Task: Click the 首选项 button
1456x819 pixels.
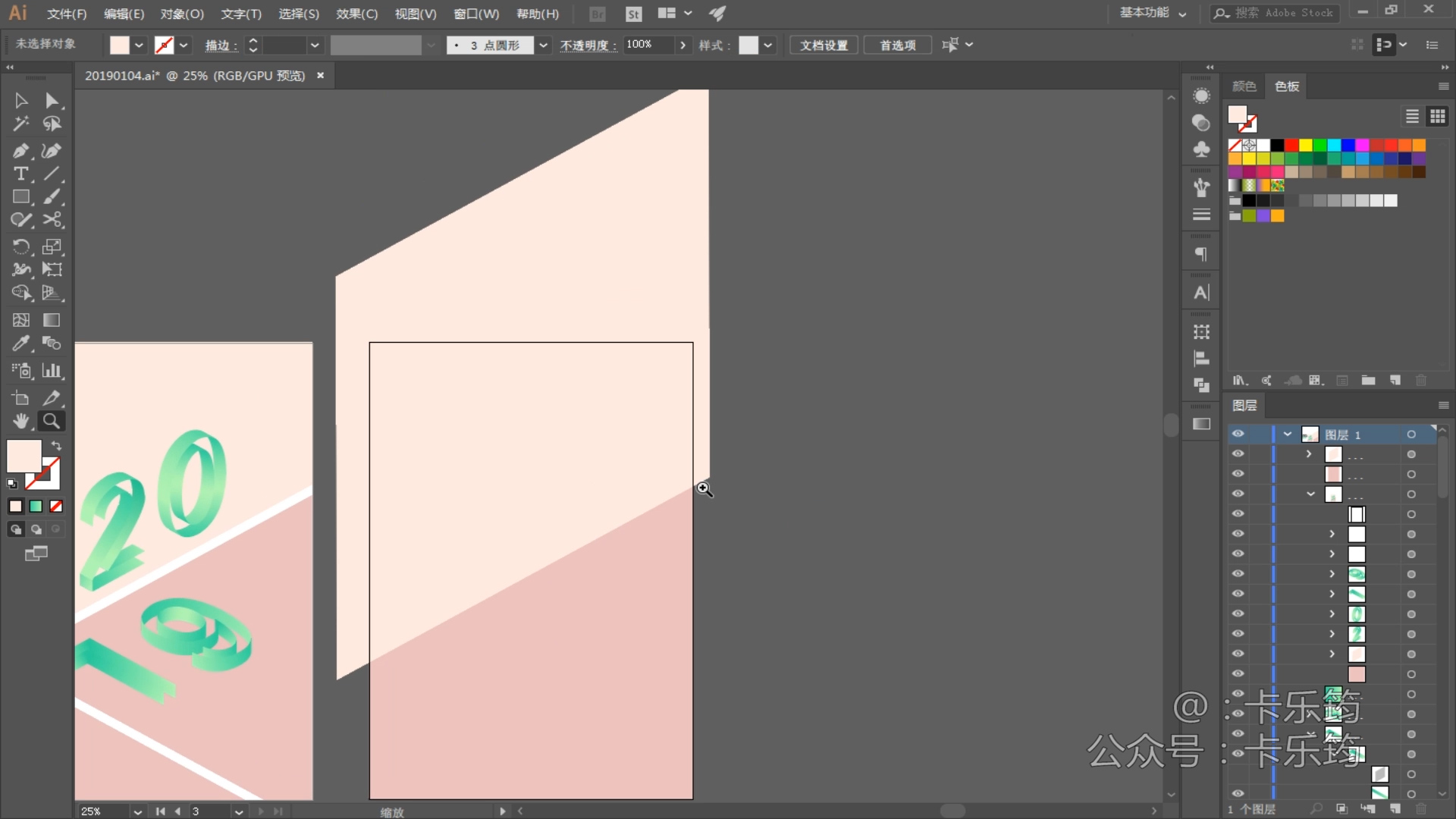Action: (x=897, y=45)
